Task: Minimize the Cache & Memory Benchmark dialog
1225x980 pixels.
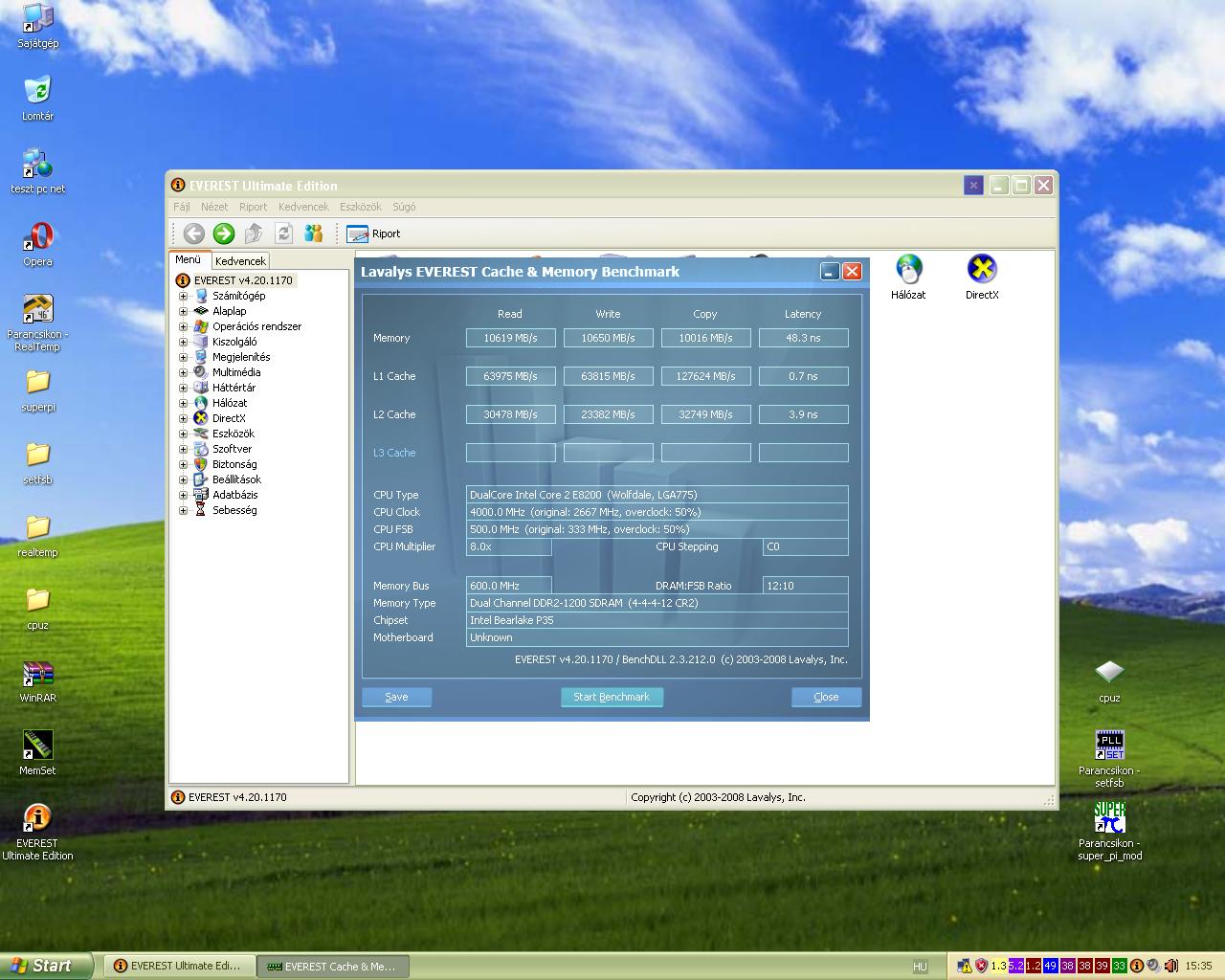Action: pyautogui.click(x=830, y=272)
